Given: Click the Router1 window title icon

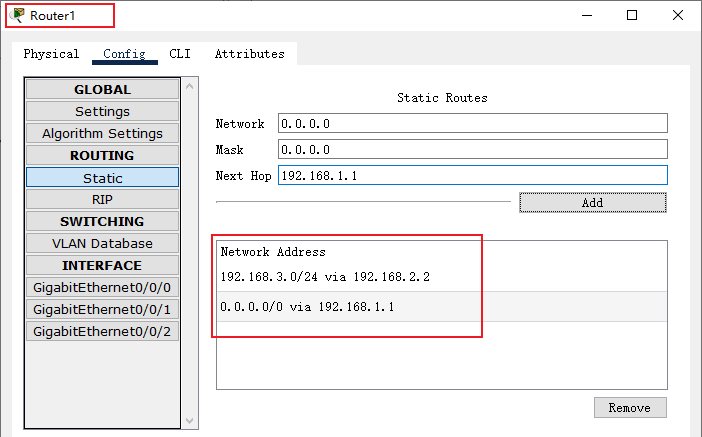Looking at the screenshot, I should [x=18, y=15].
